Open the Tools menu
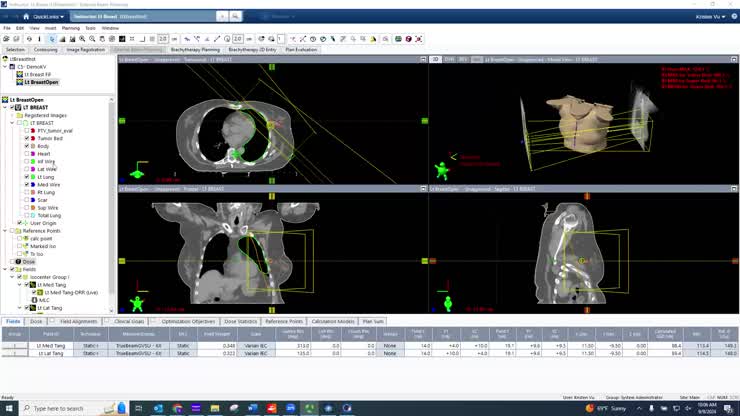The width and height of the screenshot is (740, 416). pyautogui.click(x=90, y=28)
